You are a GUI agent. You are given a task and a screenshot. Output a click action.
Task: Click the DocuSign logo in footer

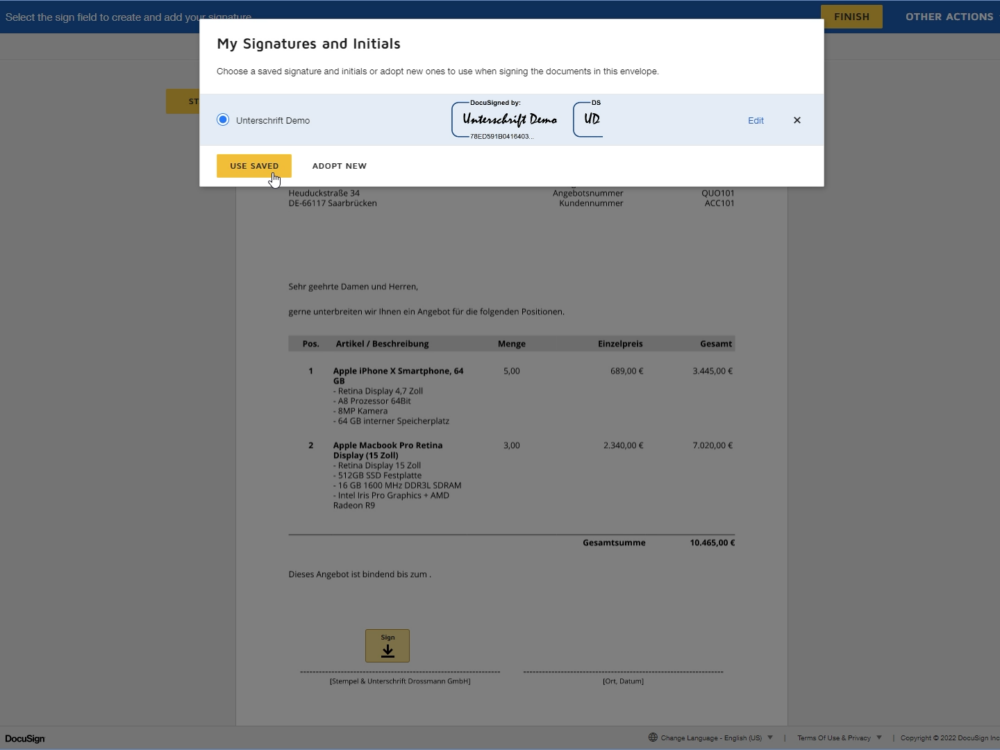point(25,739)
